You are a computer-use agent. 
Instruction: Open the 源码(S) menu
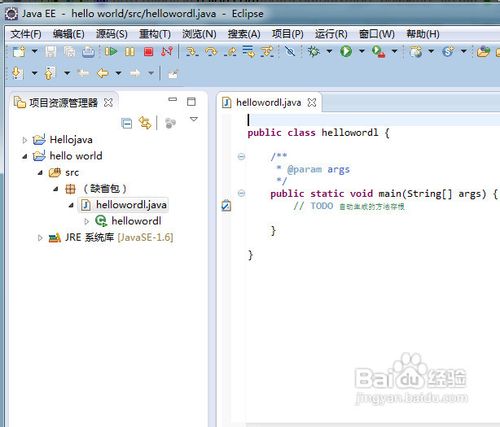coord(112,34)
